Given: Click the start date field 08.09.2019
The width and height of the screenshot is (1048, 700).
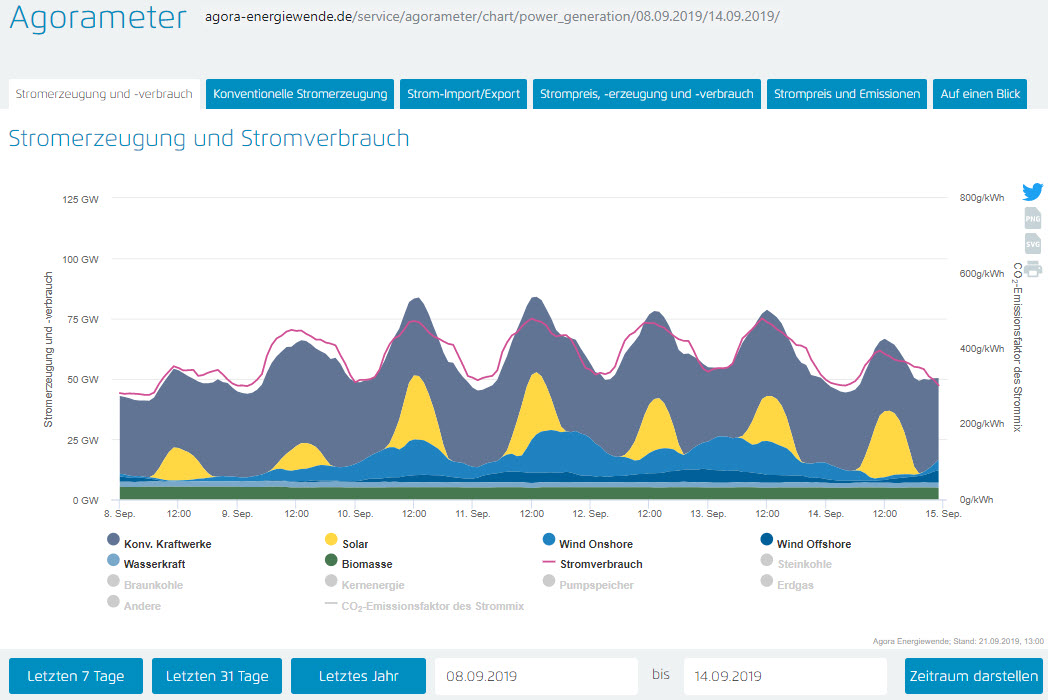Looking at the screenshot, I should click(535, 676).
